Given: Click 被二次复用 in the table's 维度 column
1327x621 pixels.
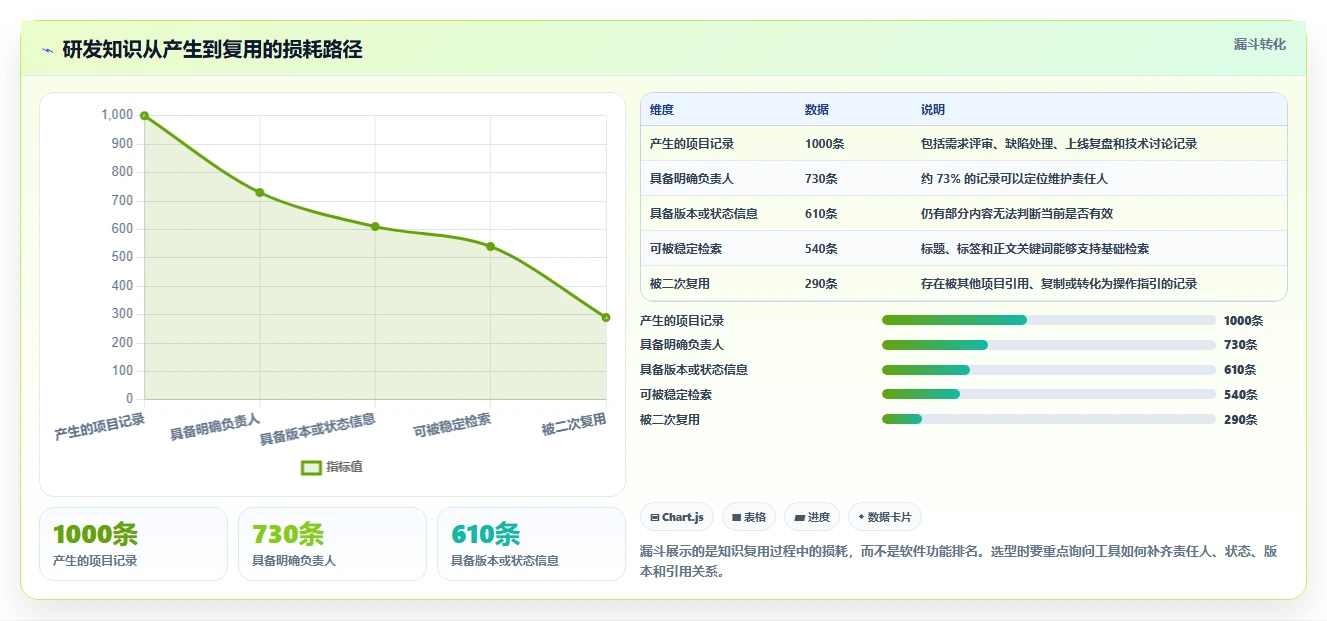Looking at the screenshot, I should (680, 284).
